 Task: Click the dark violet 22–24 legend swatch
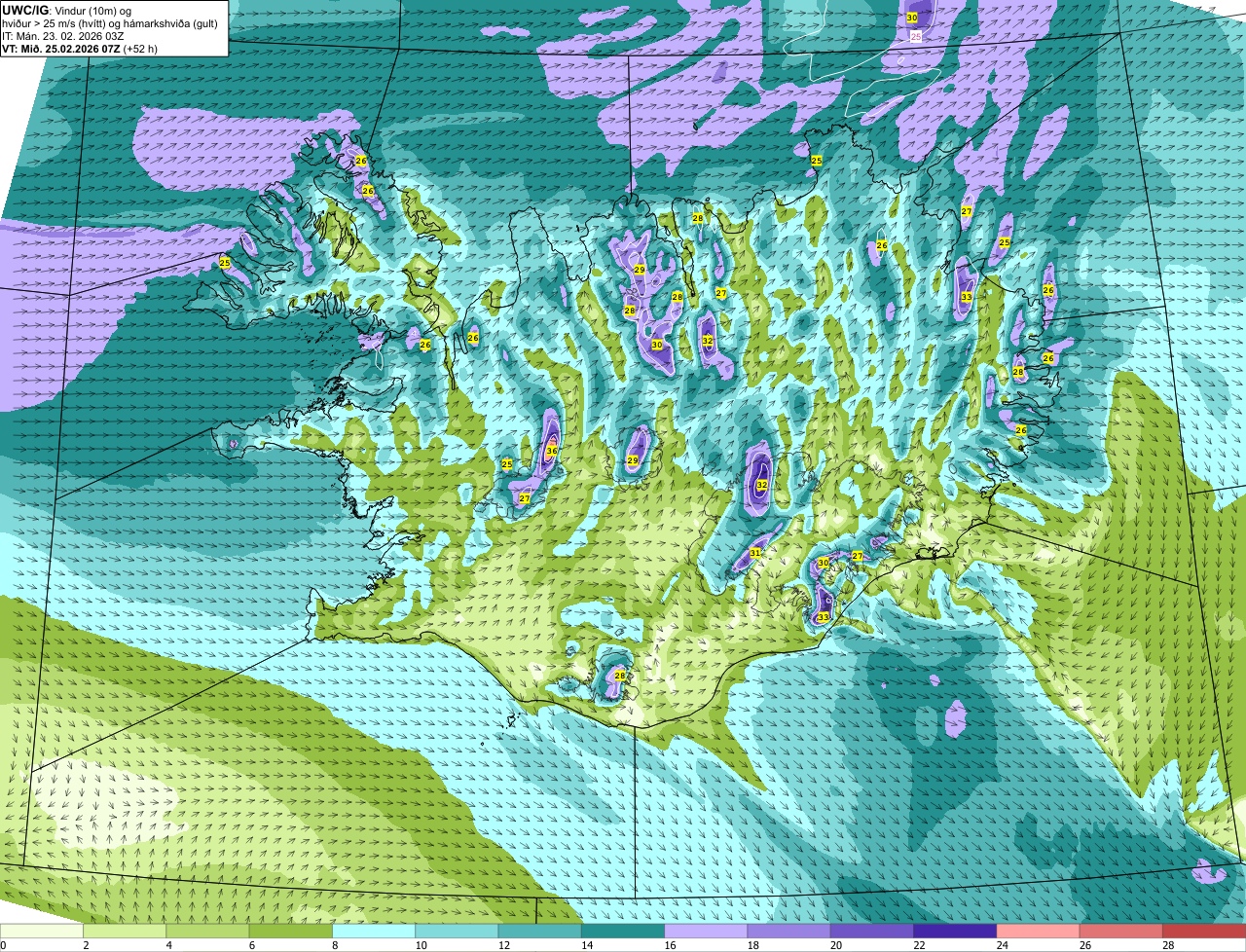955,931
